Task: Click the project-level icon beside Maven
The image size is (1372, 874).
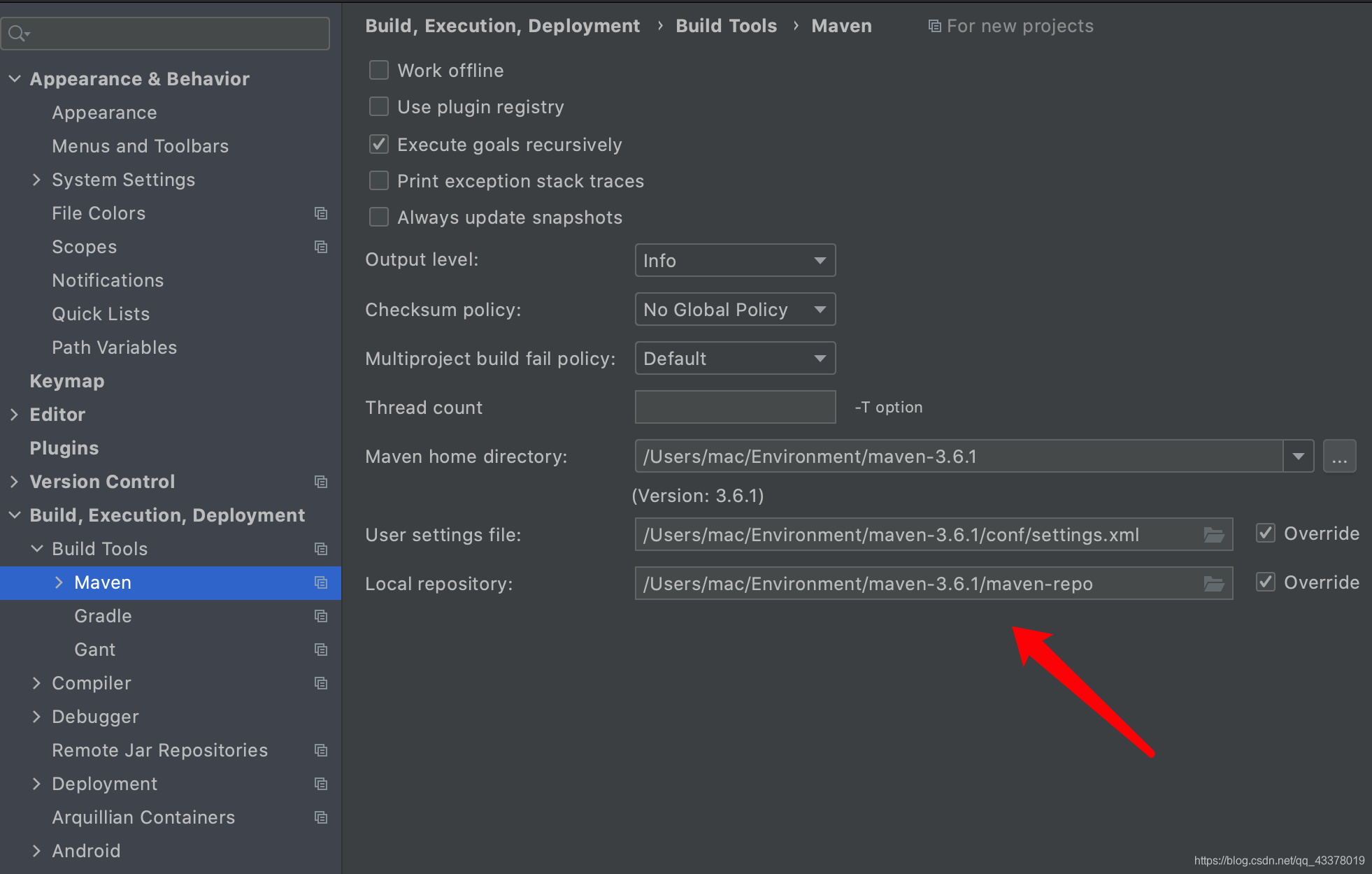Action: click(x=321, y=582)
